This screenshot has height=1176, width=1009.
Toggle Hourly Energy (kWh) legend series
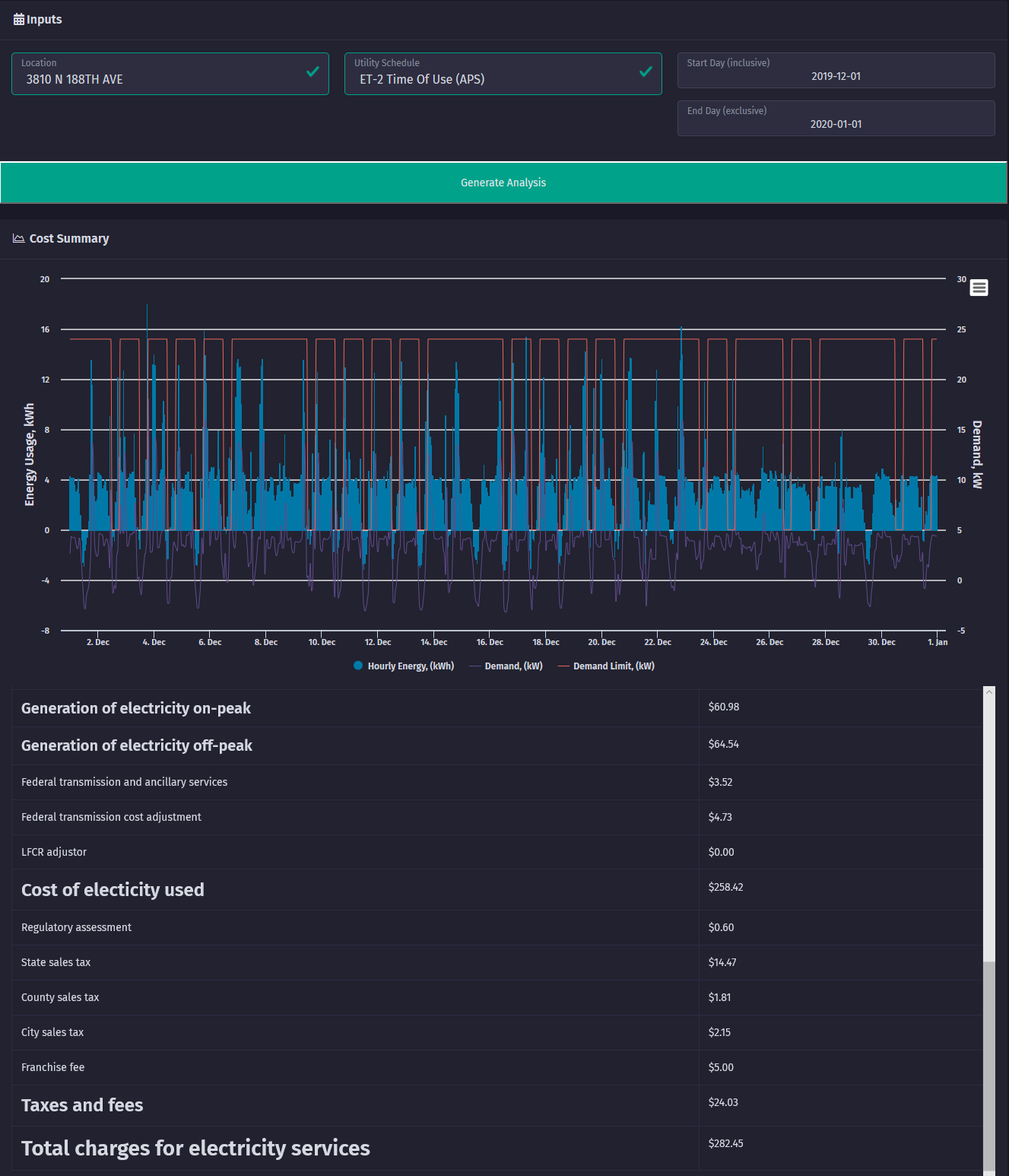click(404, 666)
